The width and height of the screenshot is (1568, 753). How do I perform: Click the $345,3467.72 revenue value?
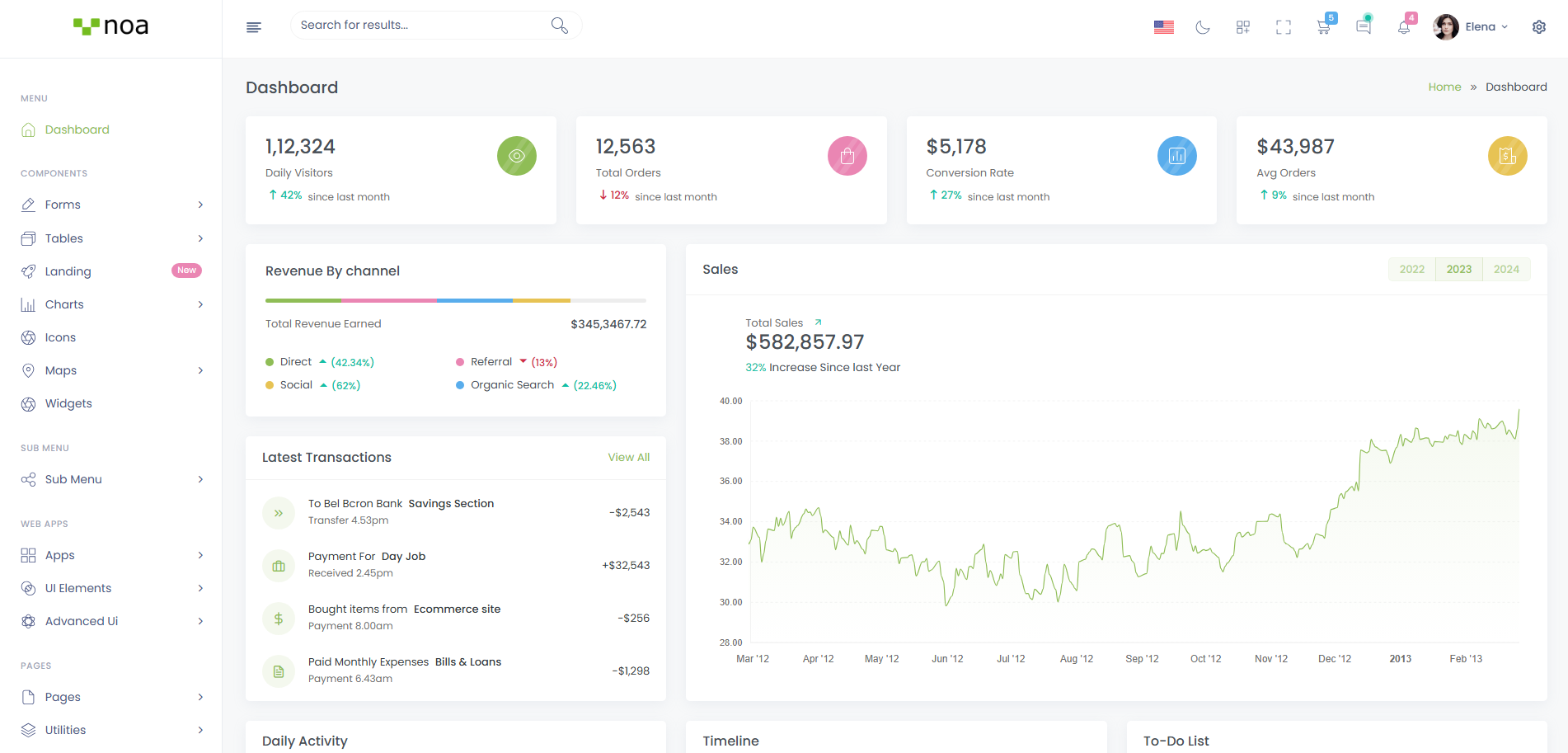pyautogui.click(x=608, y=324)
